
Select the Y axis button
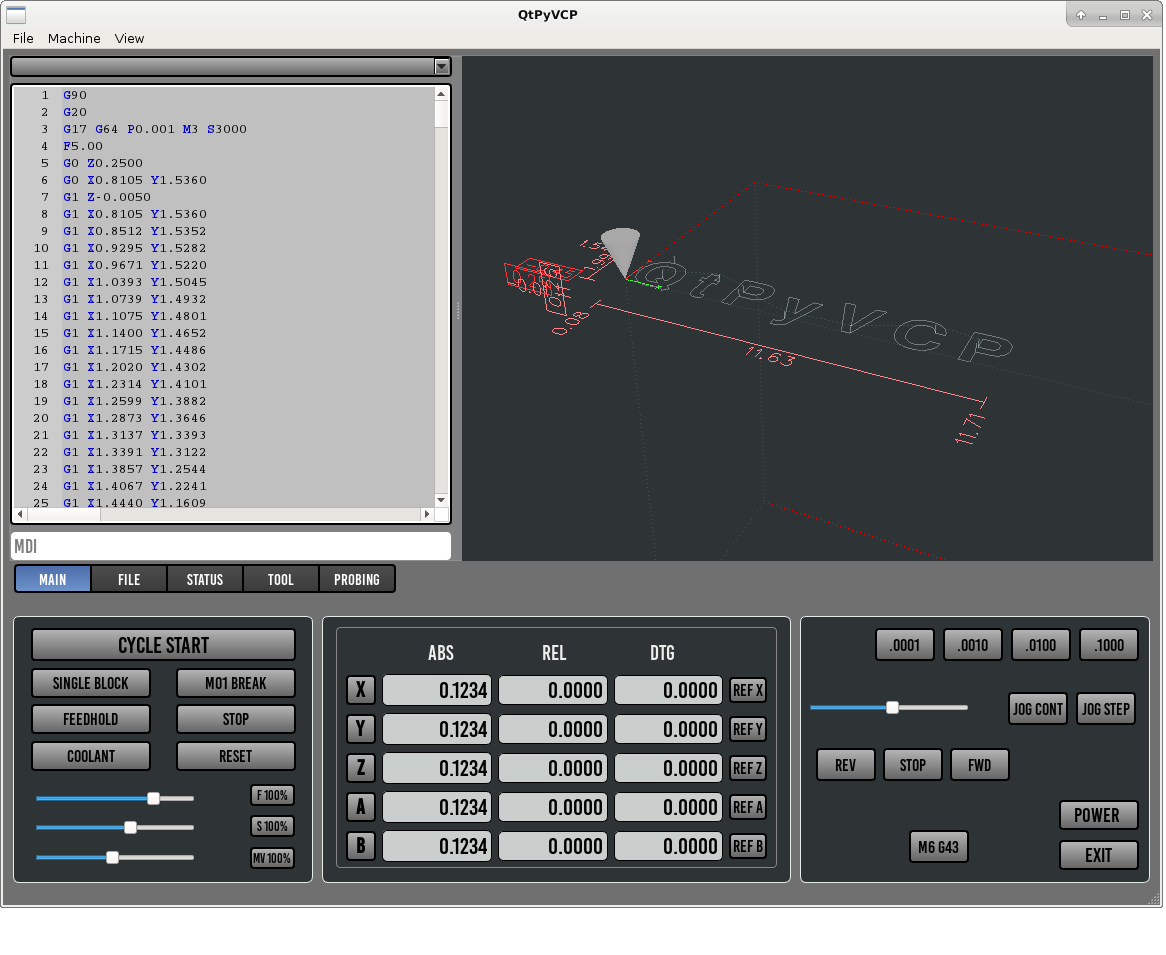point(361,729)
